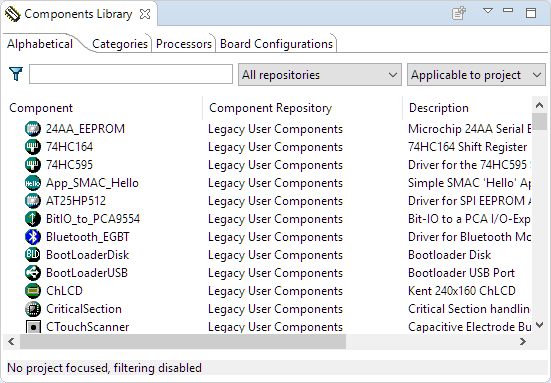Click the '74HC164 Shift Register' description
Viewport: 551px width, 383px height.
468,147
